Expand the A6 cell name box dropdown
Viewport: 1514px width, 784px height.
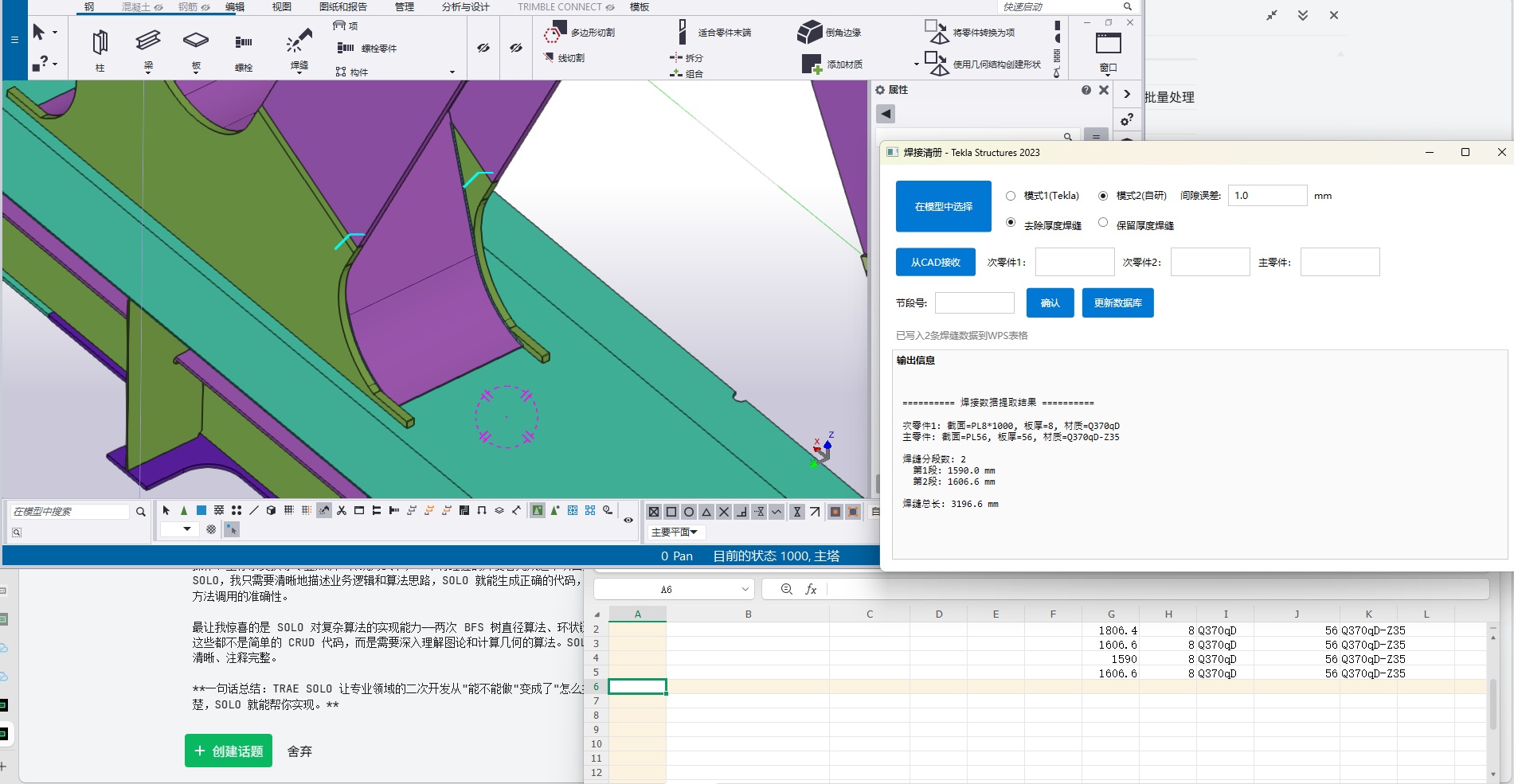(x=745, y=590)
